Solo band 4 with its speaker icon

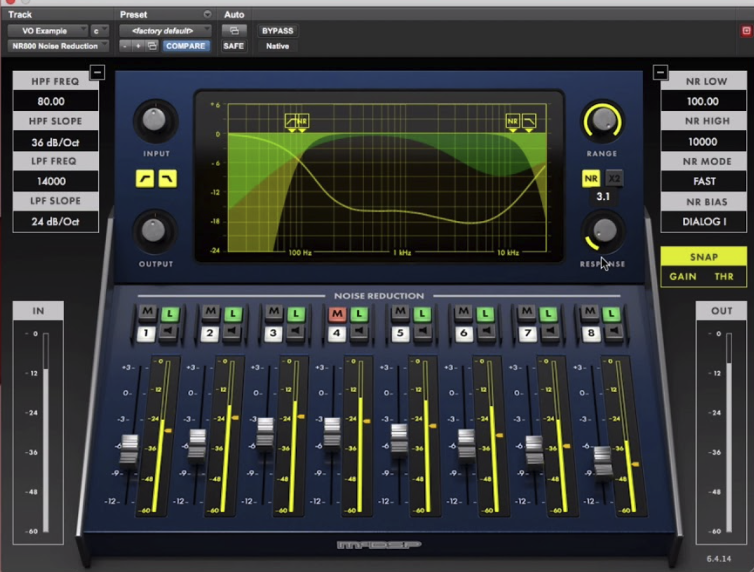pyautogui.click(x=358, y=331)
